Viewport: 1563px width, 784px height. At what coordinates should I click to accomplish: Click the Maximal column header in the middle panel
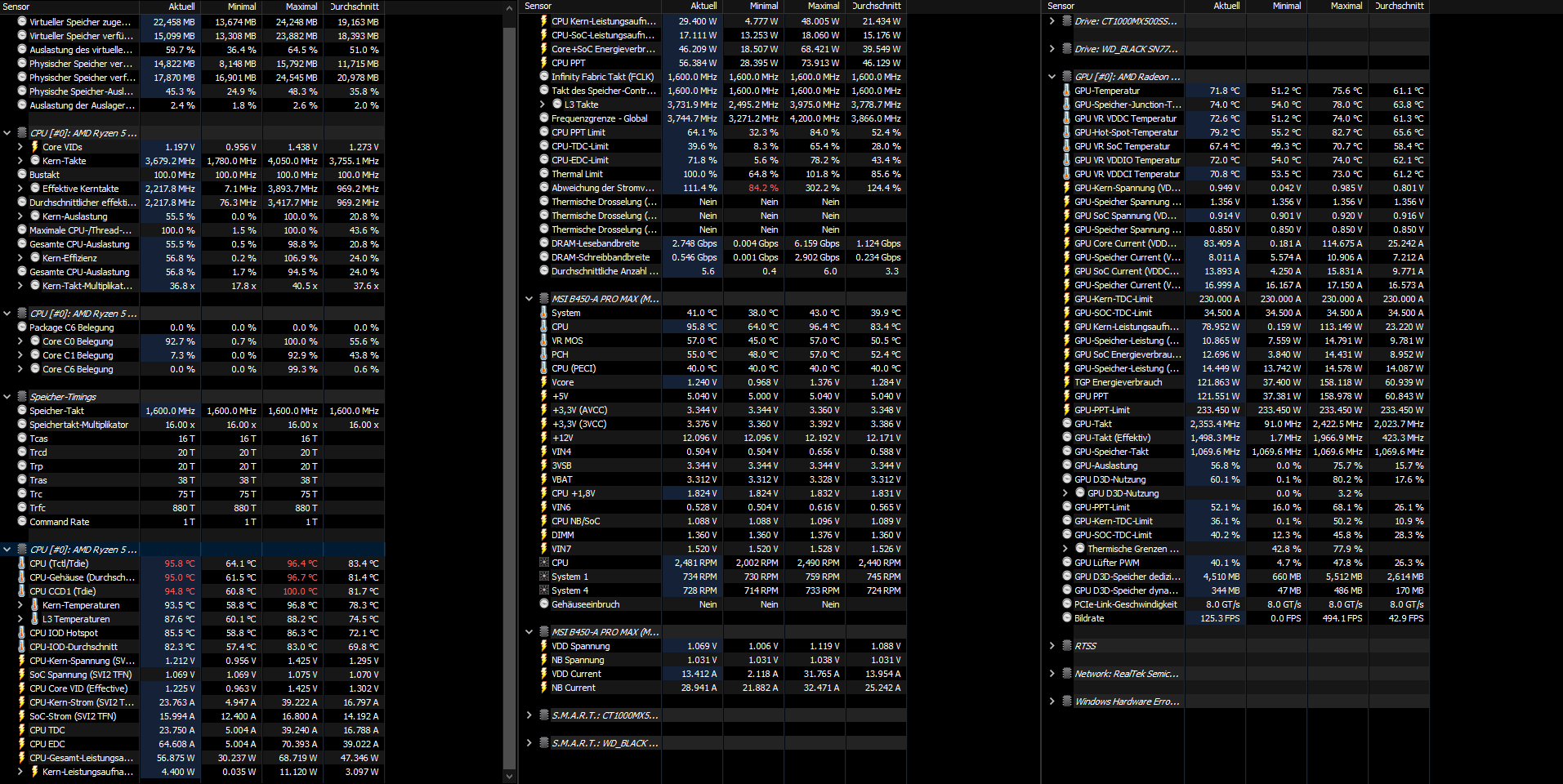815,6
